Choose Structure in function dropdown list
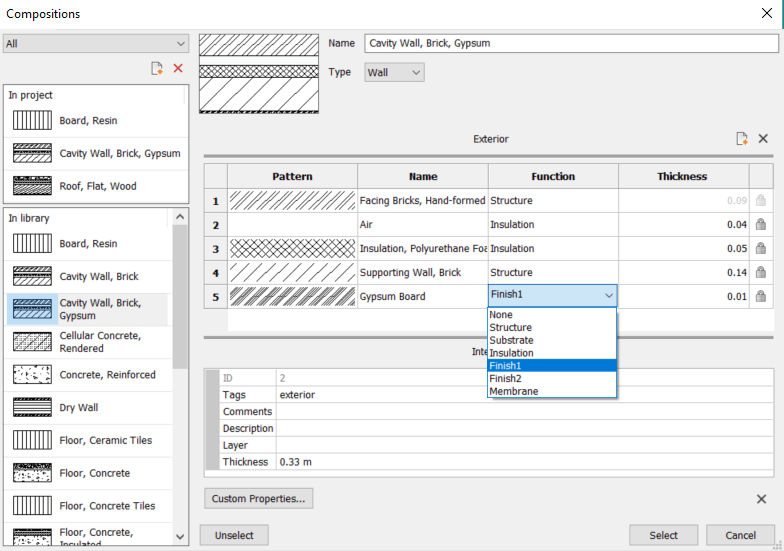Screen dimensions: 784x551 [552, 328]
